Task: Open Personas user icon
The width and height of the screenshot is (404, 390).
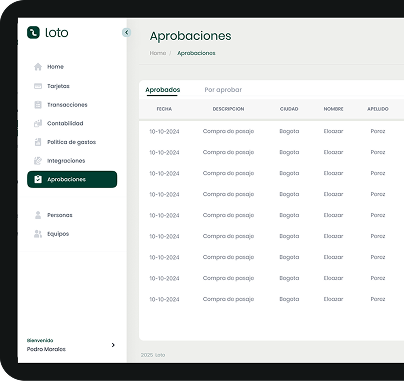Action: click(x=38, y=215)
